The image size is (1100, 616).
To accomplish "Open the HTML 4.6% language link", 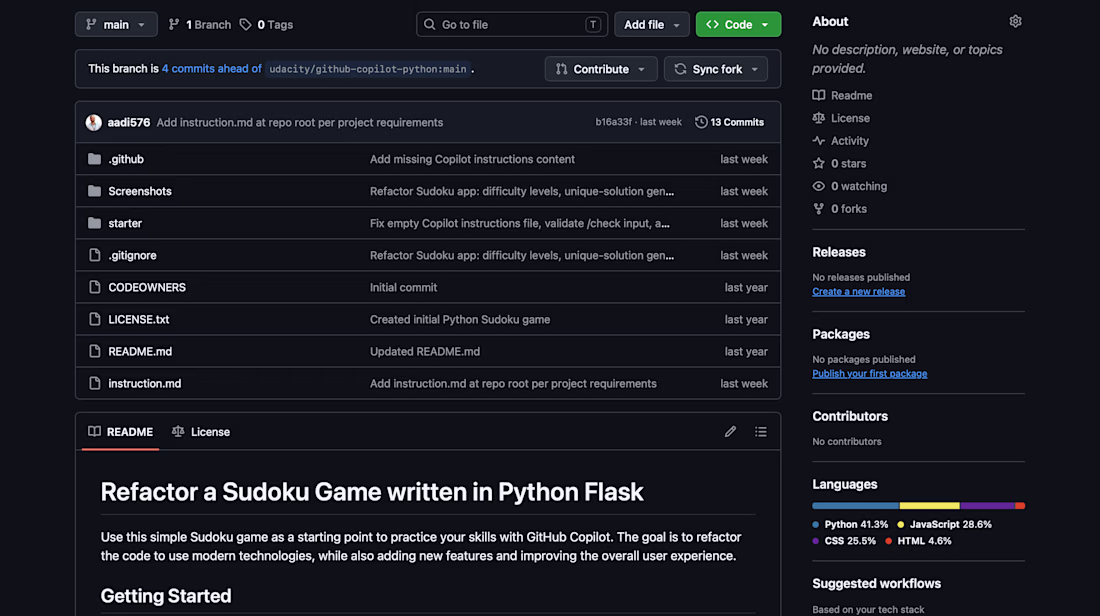I will click(x=918, y=541).
